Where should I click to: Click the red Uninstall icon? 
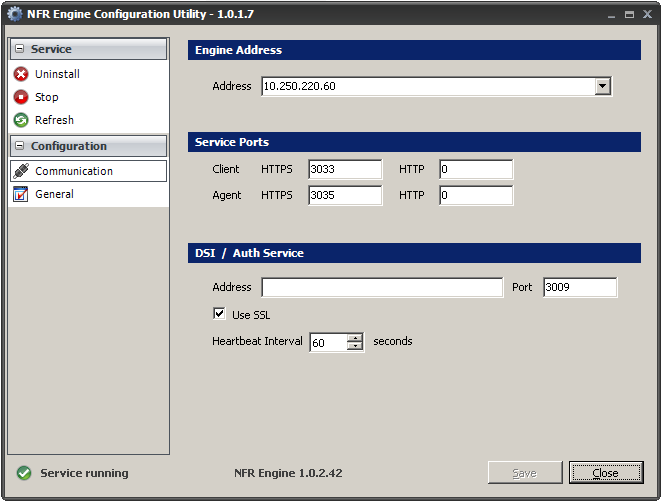click(x=21, y=74)
